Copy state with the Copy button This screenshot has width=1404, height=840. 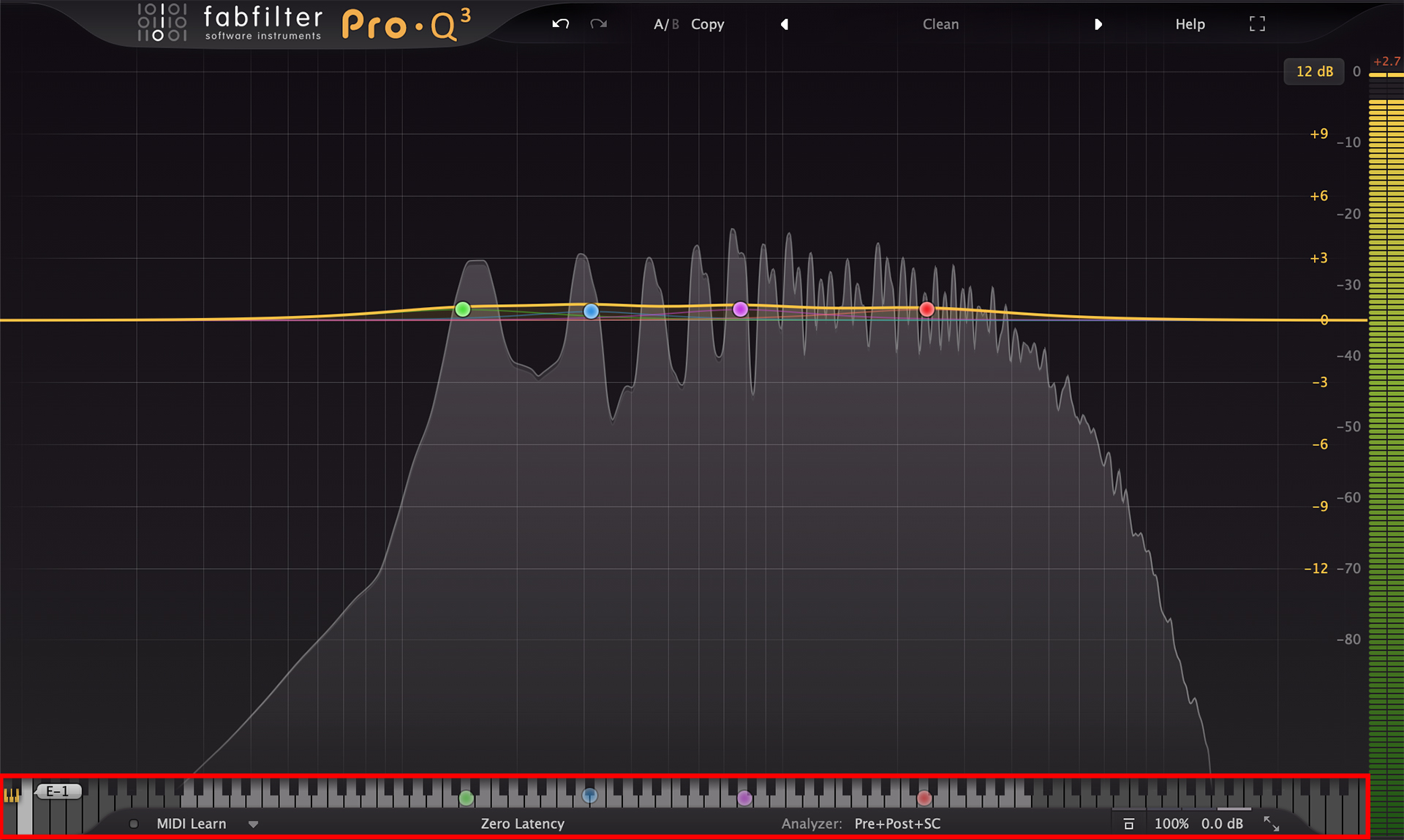[707, 24]
